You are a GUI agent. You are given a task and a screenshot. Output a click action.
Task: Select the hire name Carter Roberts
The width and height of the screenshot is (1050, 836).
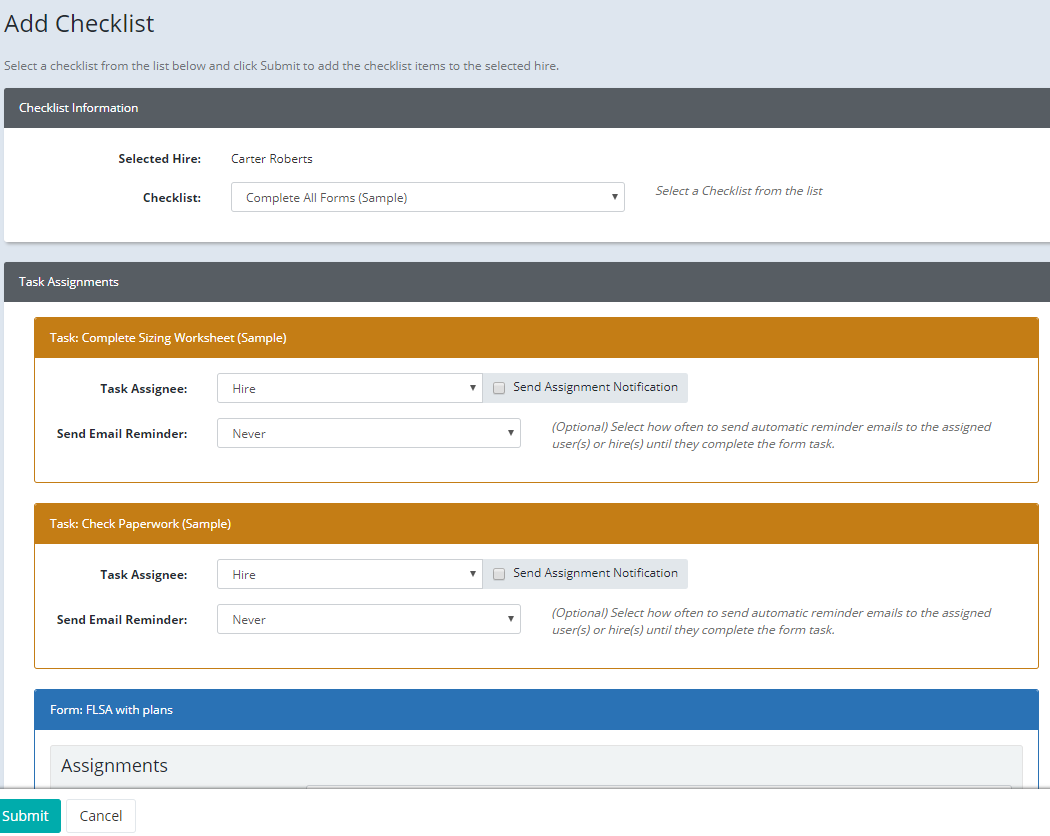[x=271, y=158]
